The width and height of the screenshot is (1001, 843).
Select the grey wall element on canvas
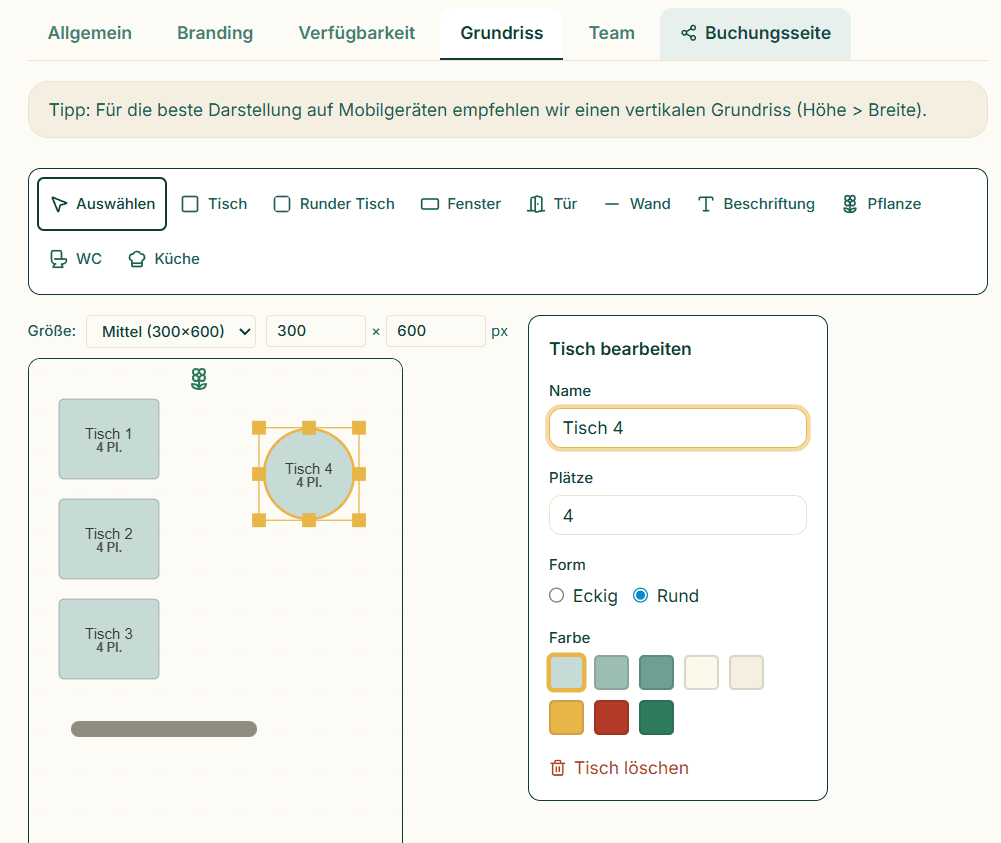click(164, 729)
